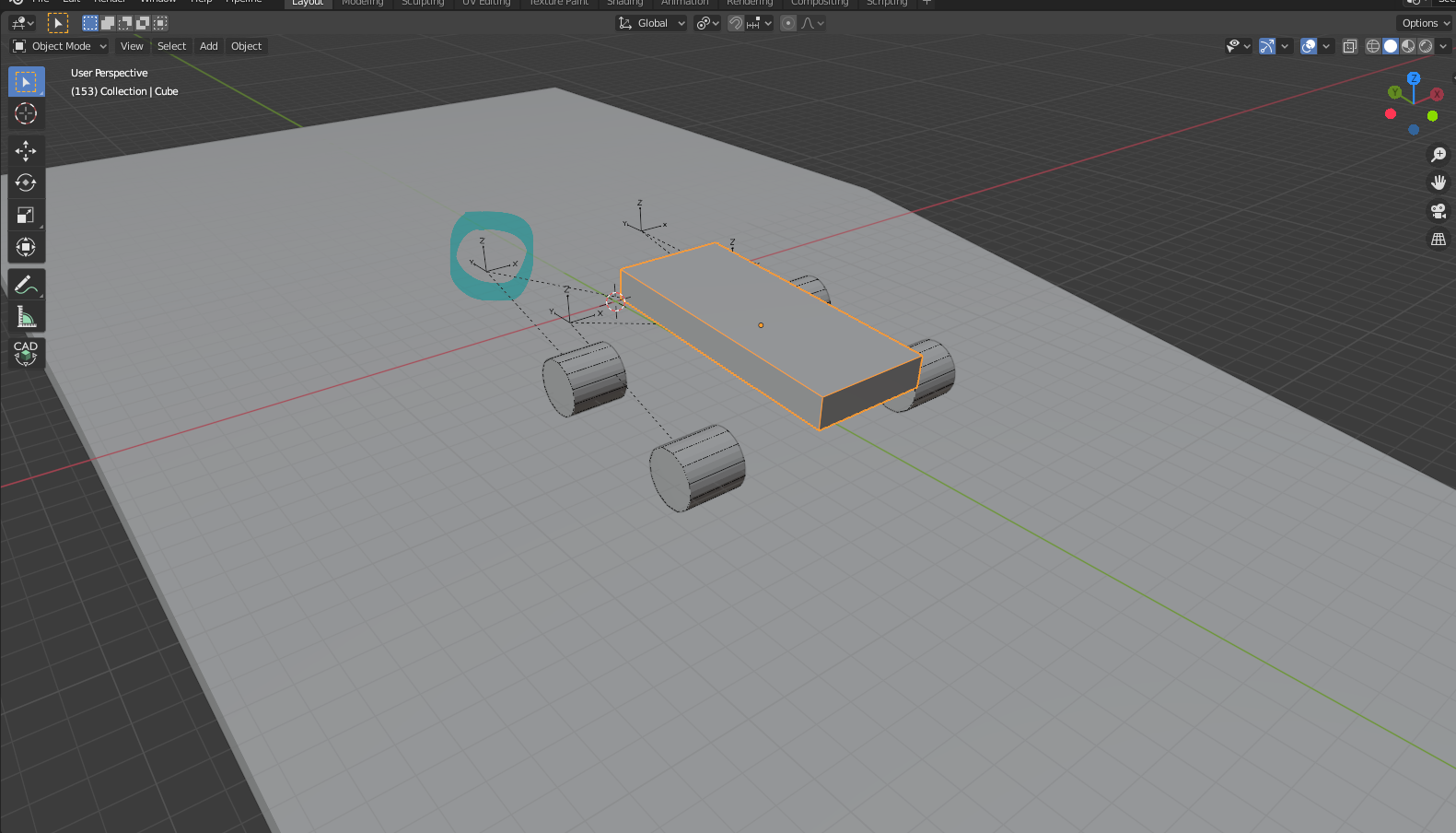The image size is (1456, 833).
Task: Expand the gizmo options arrow
Action: pos(1285,46)
